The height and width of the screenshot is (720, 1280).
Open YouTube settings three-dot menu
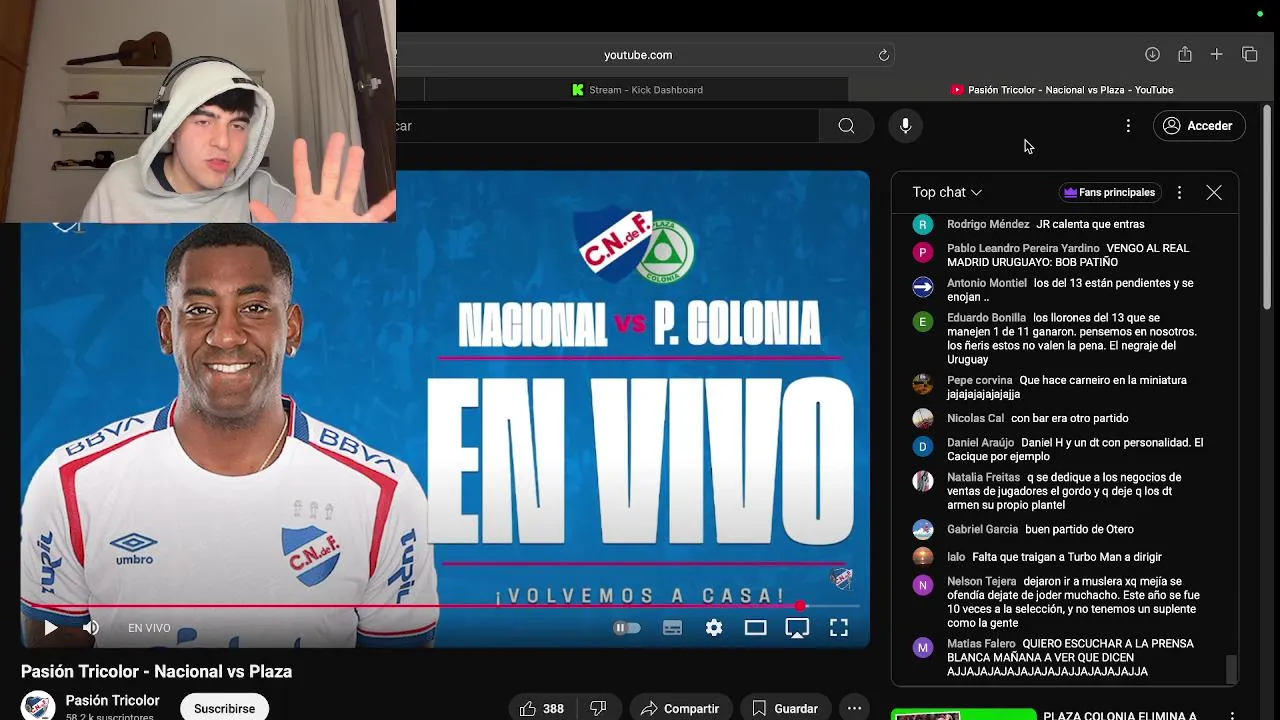(1128, 126)
